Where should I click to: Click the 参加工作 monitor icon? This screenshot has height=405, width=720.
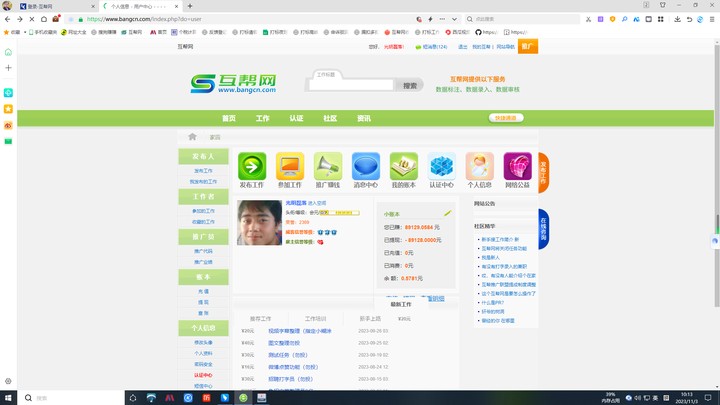point(290,166)
